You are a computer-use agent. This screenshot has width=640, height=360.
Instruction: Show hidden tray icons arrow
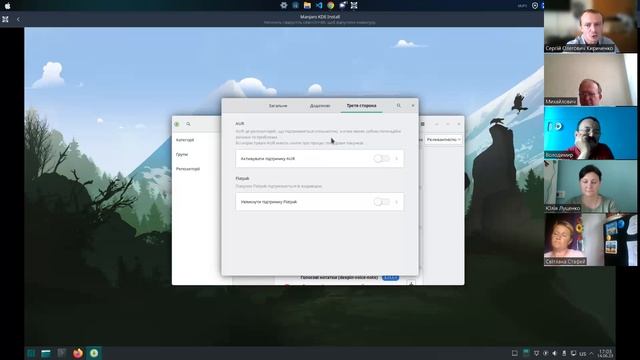[591, 353]
